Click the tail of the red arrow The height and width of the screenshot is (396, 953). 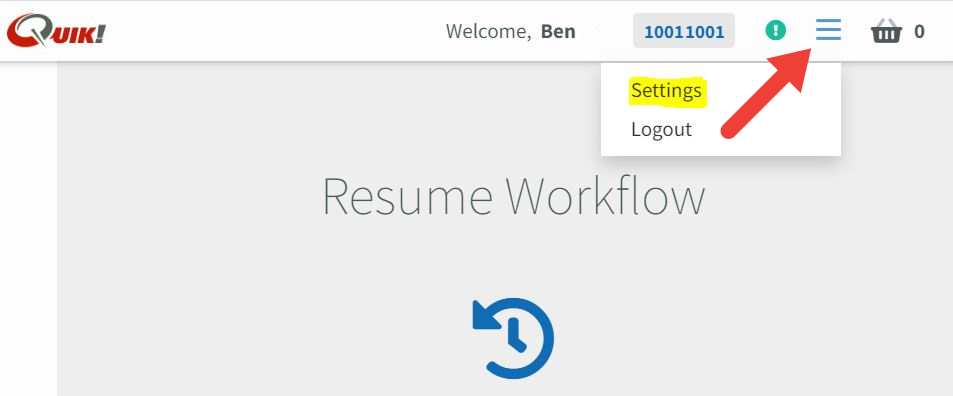(728, 130)
